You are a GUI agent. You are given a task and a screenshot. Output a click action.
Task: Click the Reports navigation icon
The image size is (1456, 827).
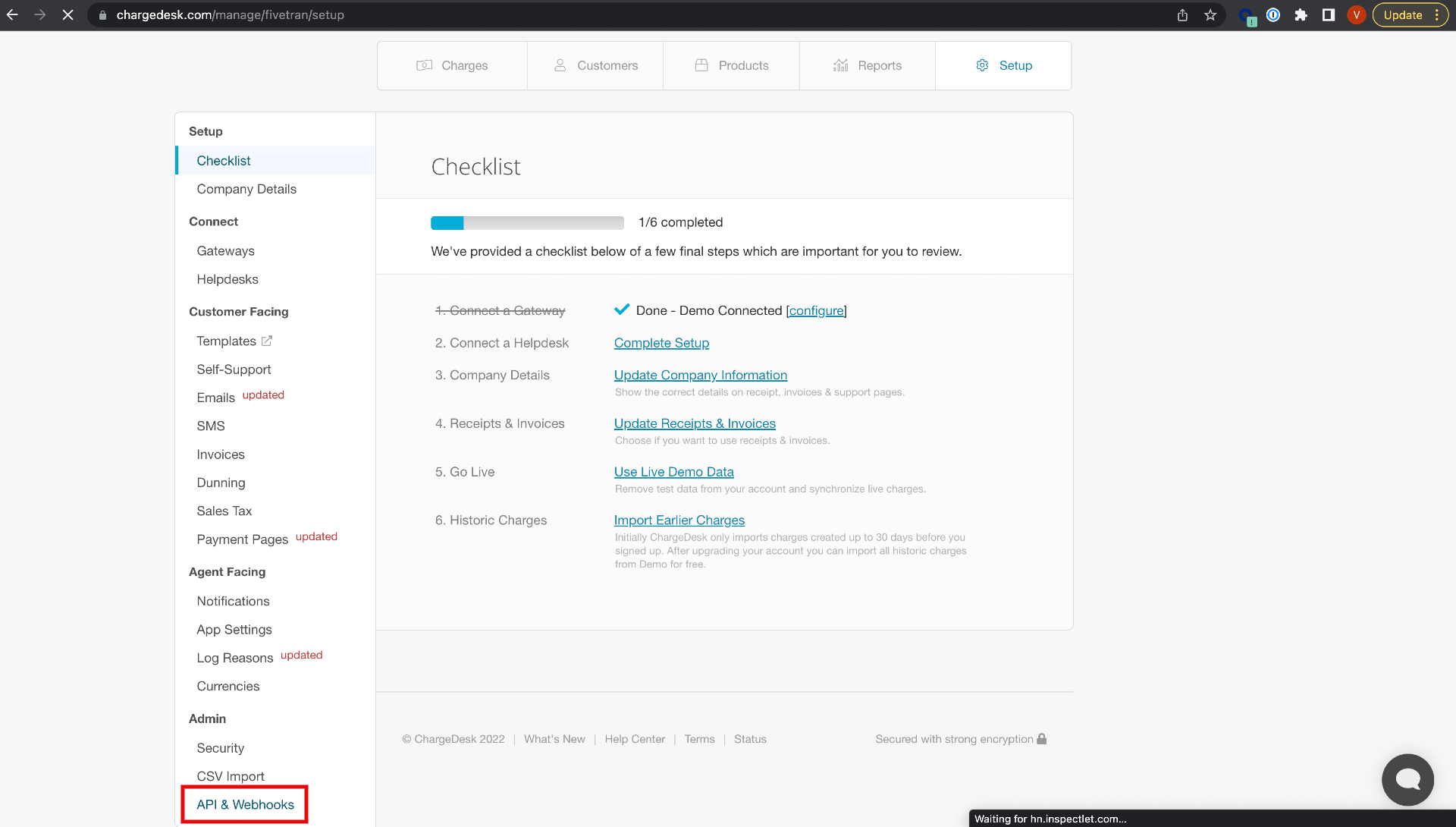[x=841, y=65]
